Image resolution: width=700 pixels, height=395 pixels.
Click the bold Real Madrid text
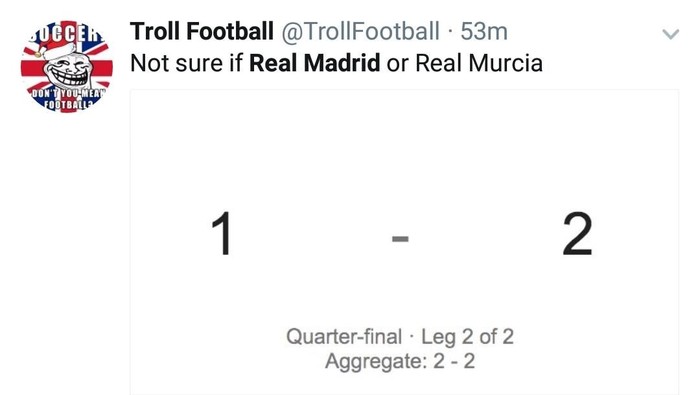[315, 63]
